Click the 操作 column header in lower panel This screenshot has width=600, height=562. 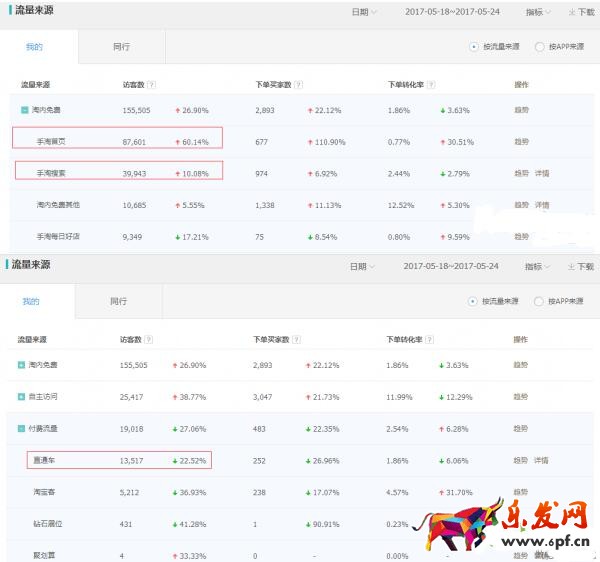[x=520, y=339]
